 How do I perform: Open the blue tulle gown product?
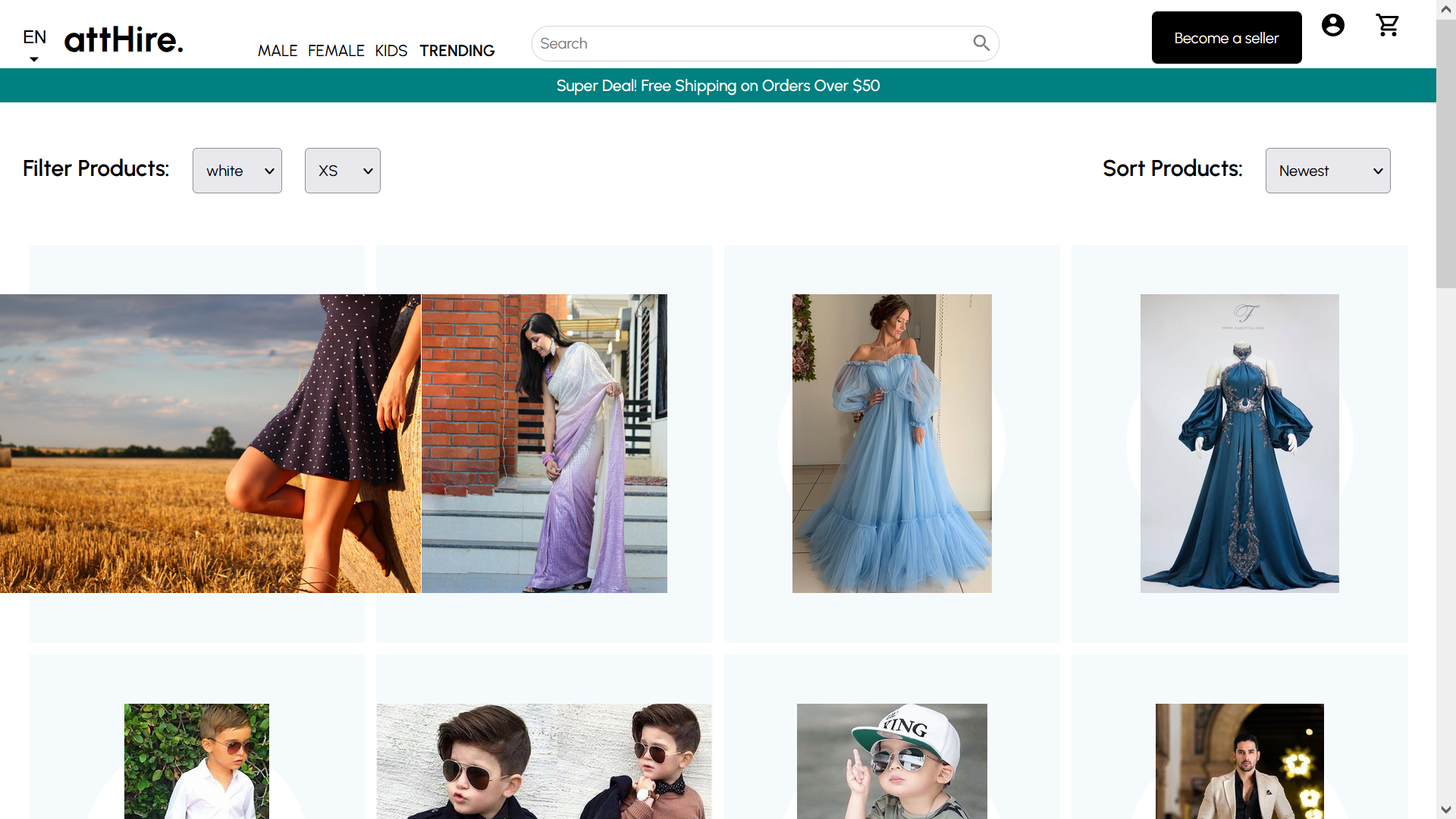pyautogui.click(x=891, y=443)
